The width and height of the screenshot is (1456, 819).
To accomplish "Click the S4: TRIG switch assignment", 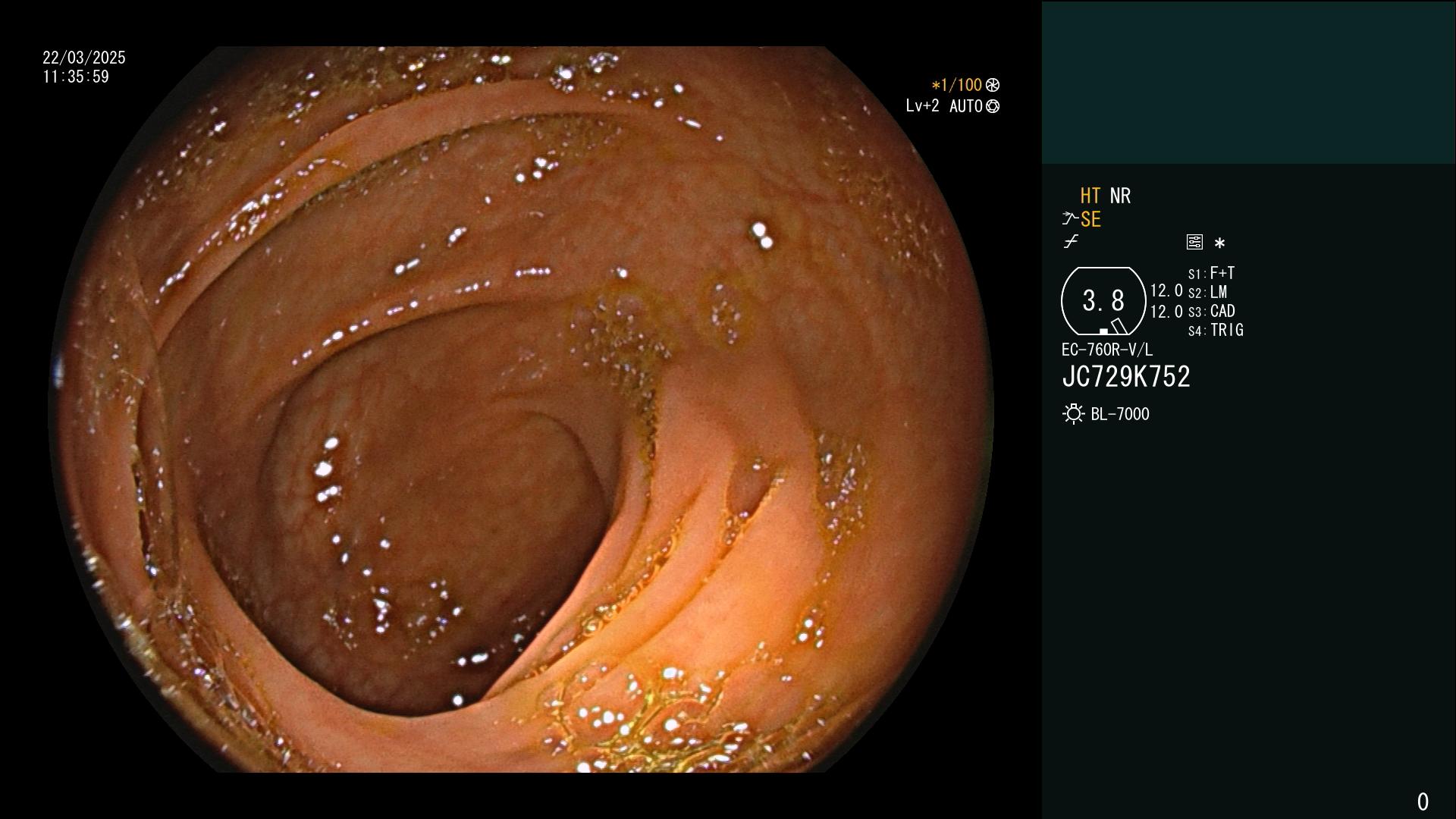I will [x=1216, y=330].
